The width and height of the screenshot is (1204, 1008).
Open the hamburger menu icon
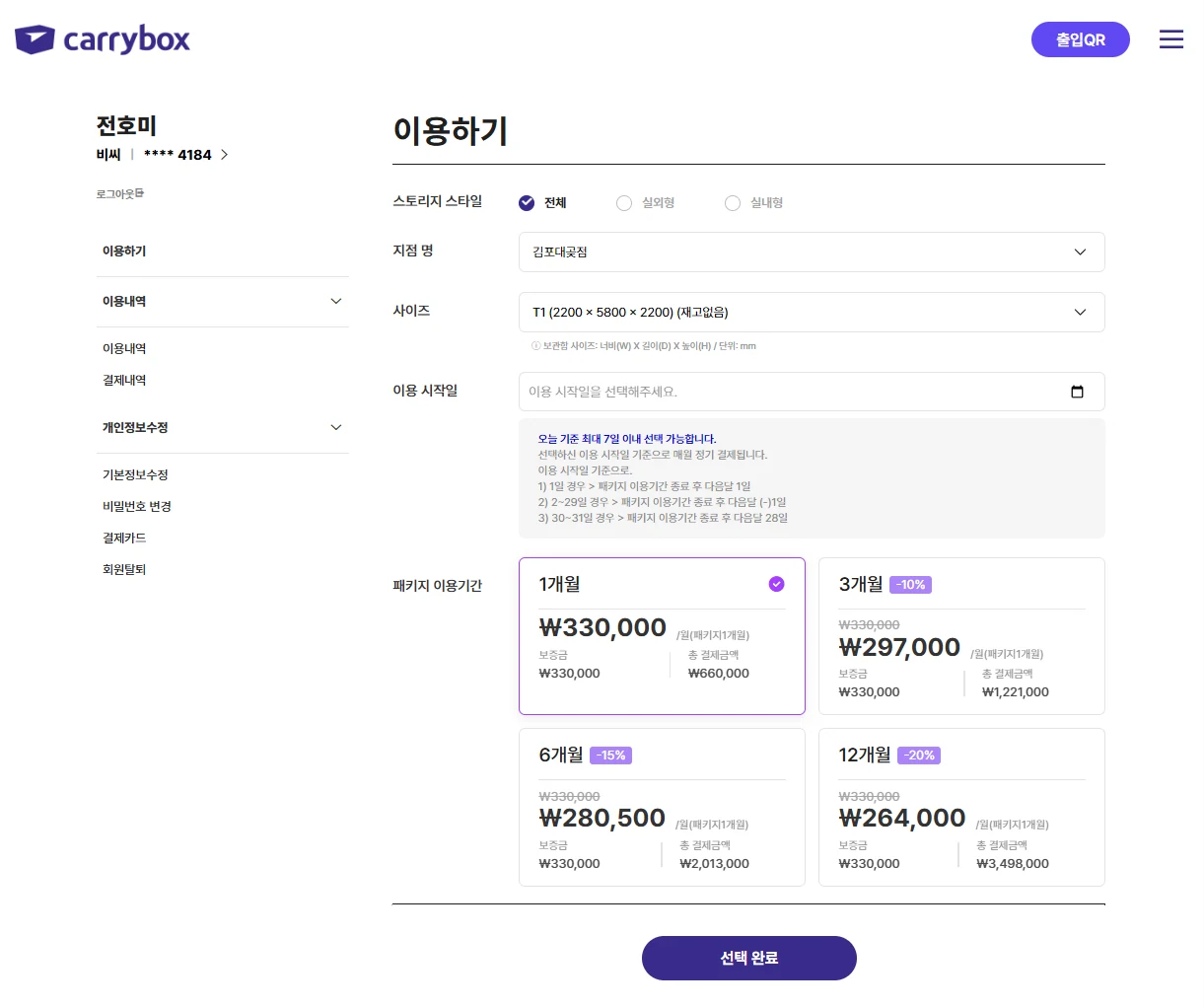point(1170,39)
